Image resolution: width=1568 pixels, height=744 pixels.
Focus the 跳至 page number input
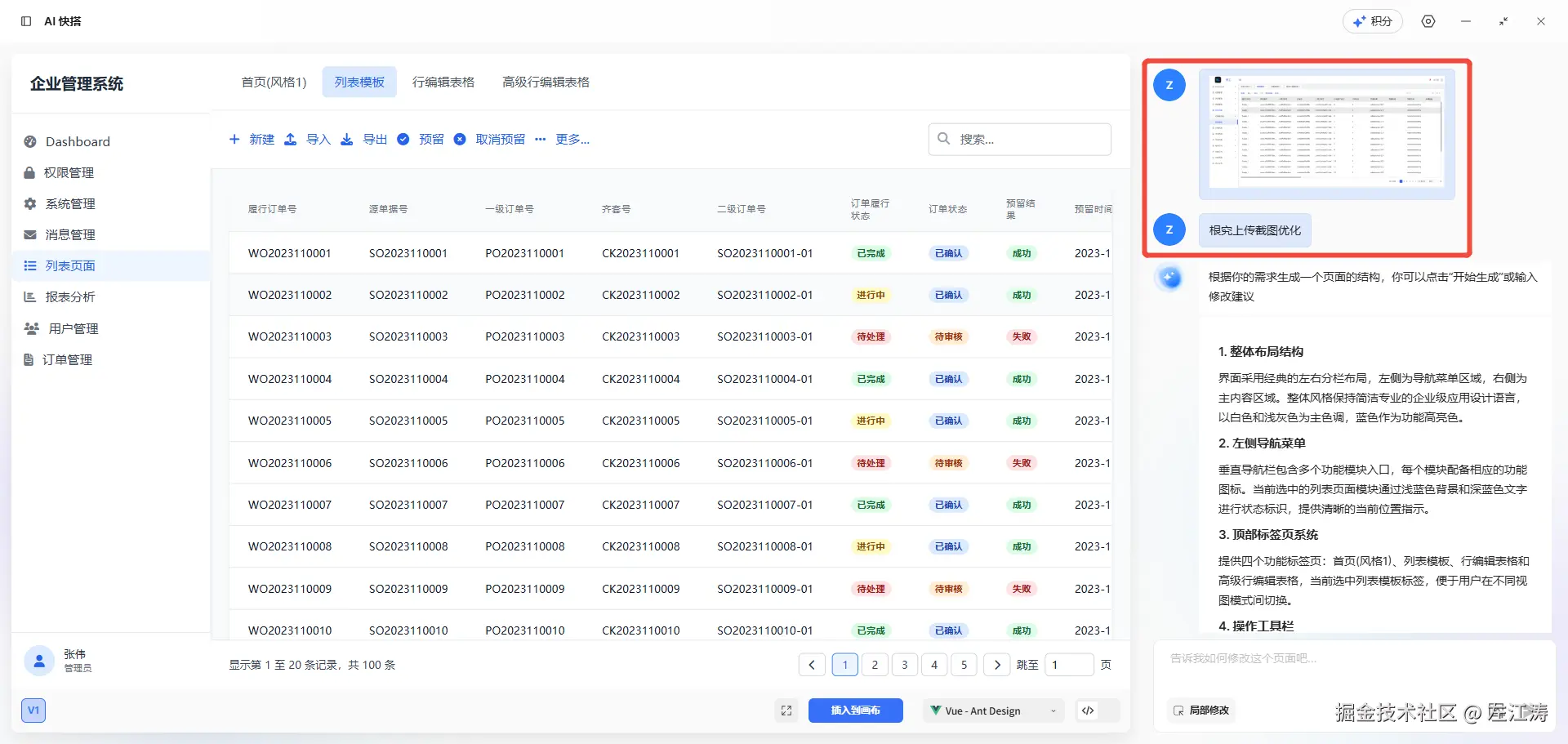point(1069,665)
